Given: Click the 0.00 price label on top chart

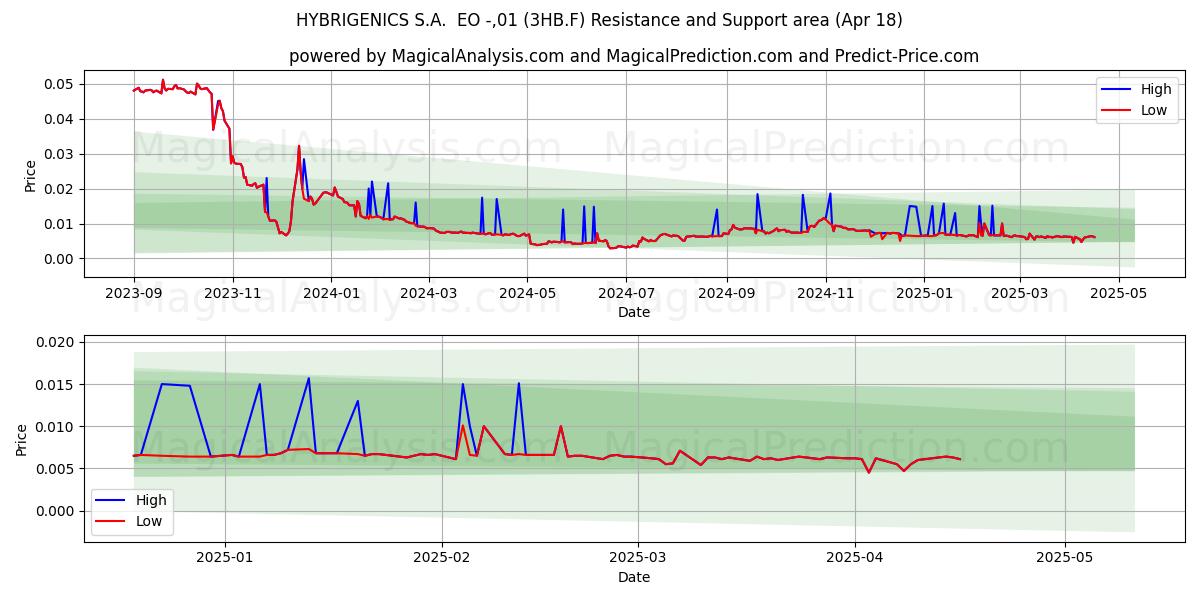Looking at the screenshot, I should [60, 259].
